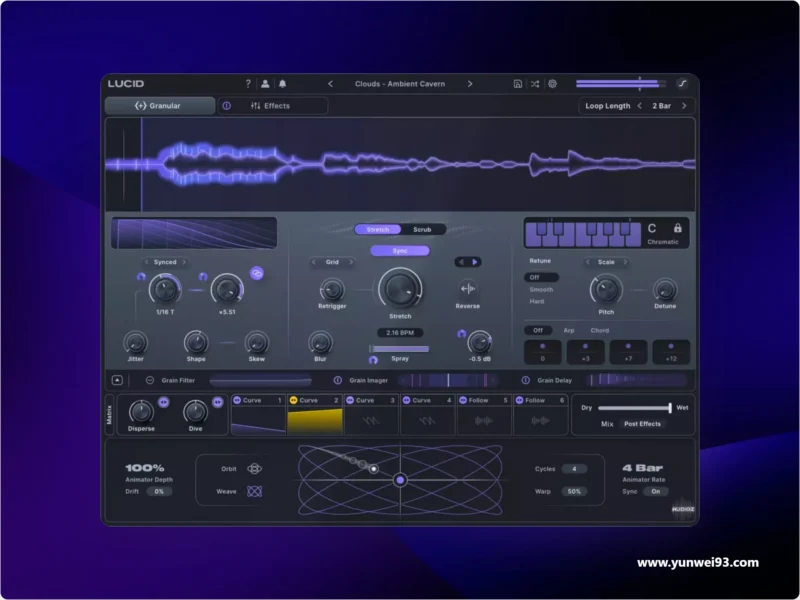Image resolution: width=800 pixels, height=600 pixels.
Task: Select Arp mode
Action: tap(569, 331)
